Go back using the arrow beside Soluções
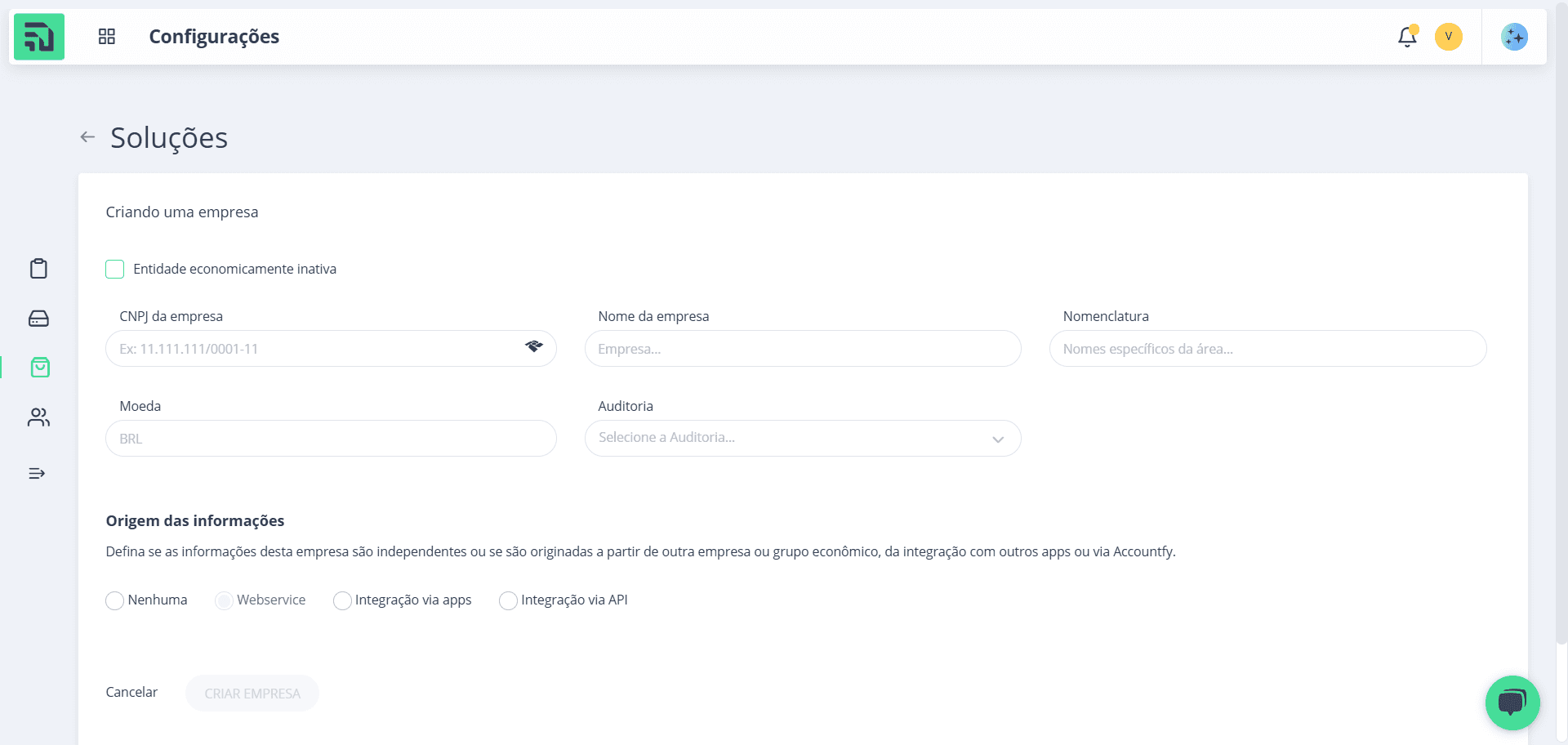Image resolution: width=1568 pixels, height=745 pixels. 87,137
